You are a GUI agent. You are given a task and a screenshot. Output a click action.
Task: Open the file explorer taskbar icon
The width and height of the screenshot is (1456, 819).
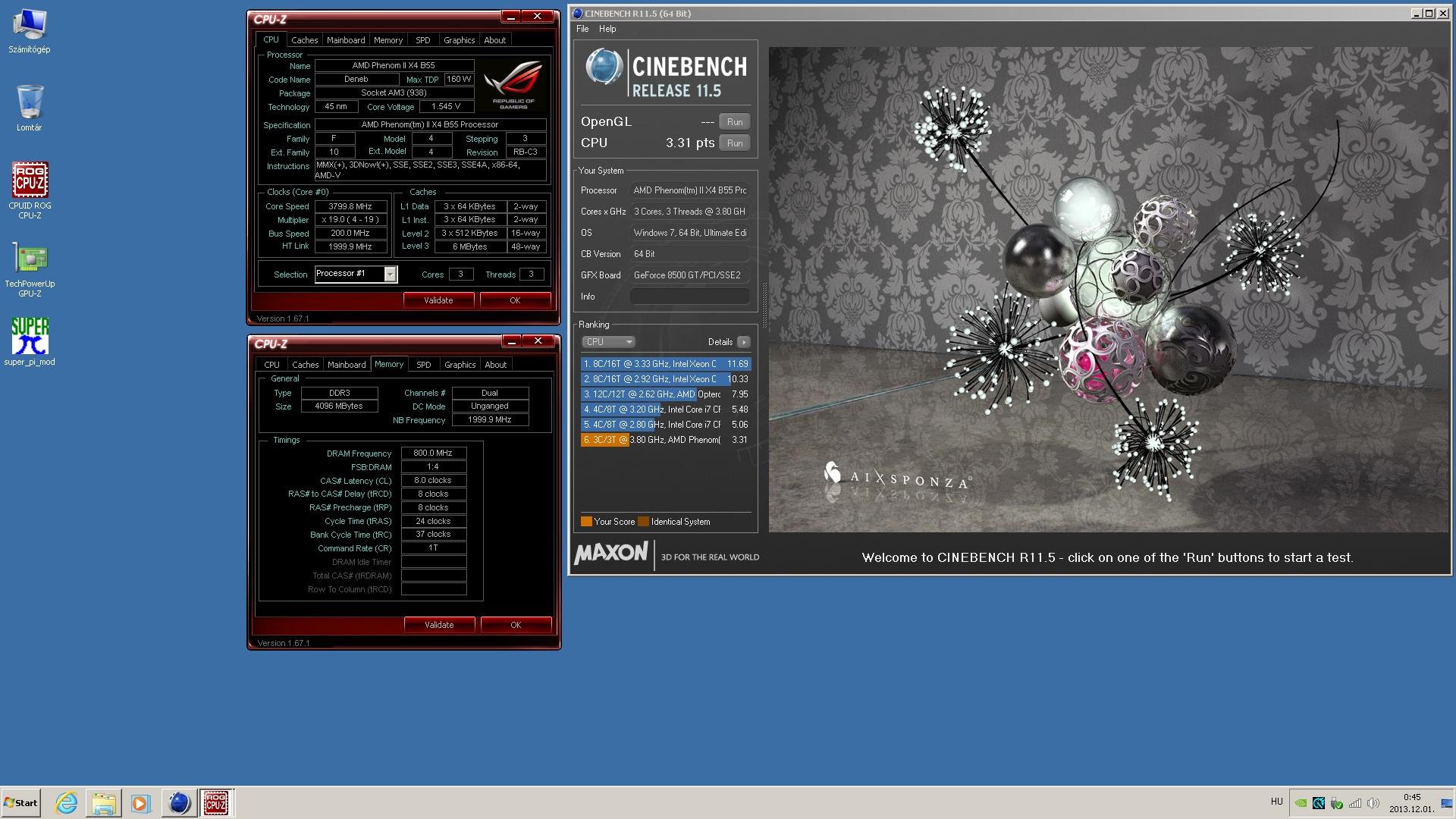click(103, 803)
